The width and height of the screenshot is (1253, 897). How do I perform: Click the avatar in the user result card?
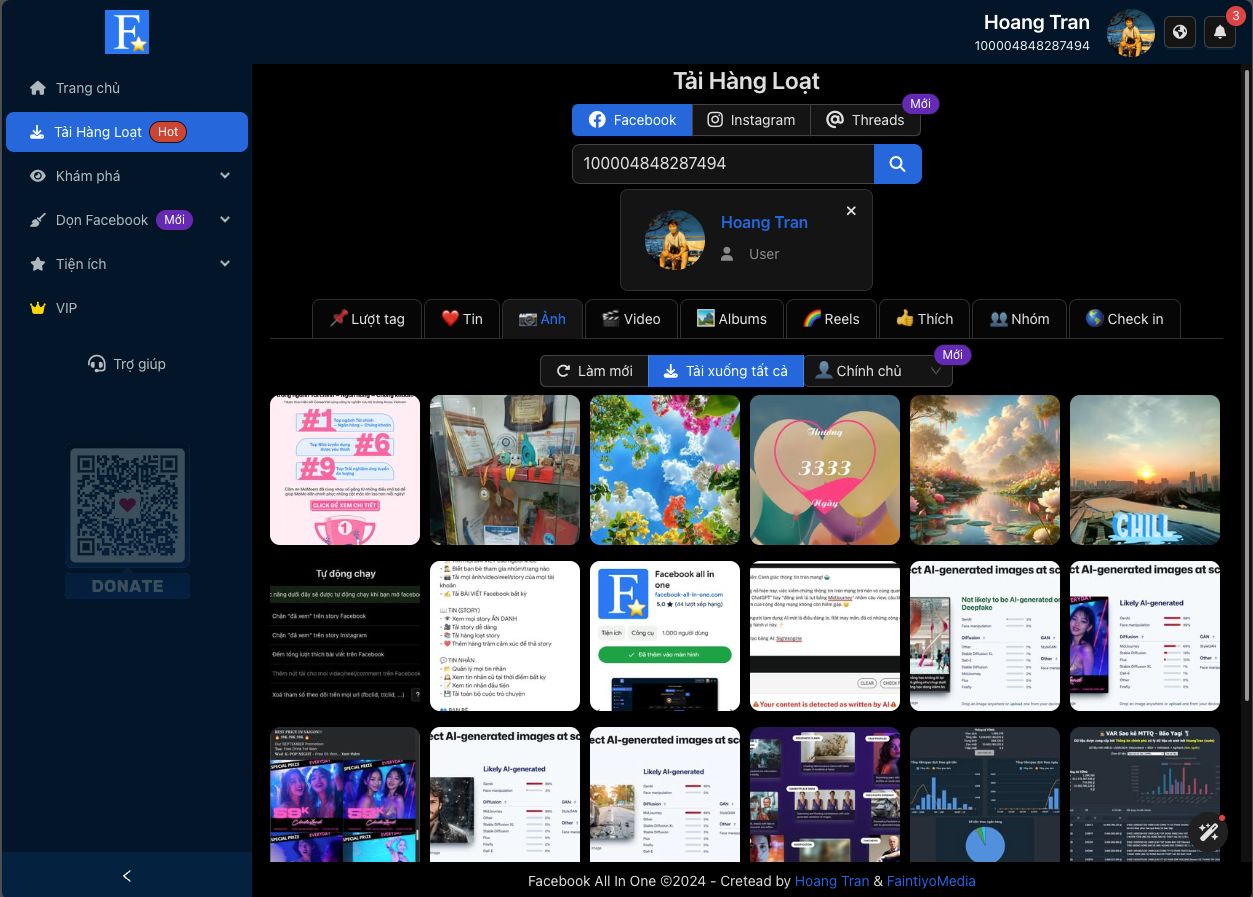675,239
